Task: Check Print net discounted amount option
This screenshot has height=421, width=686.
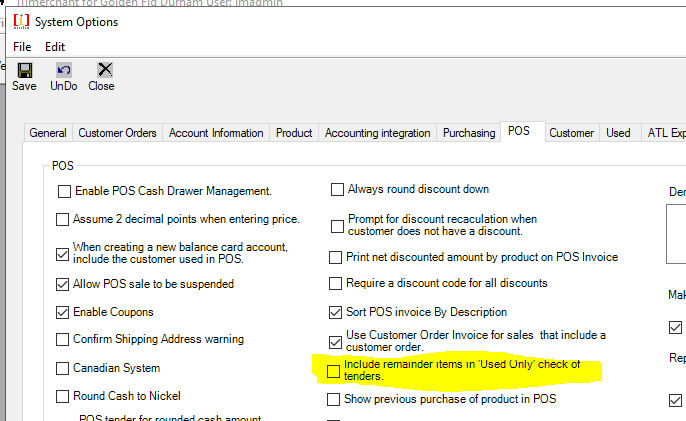Action: click(336, 257)
